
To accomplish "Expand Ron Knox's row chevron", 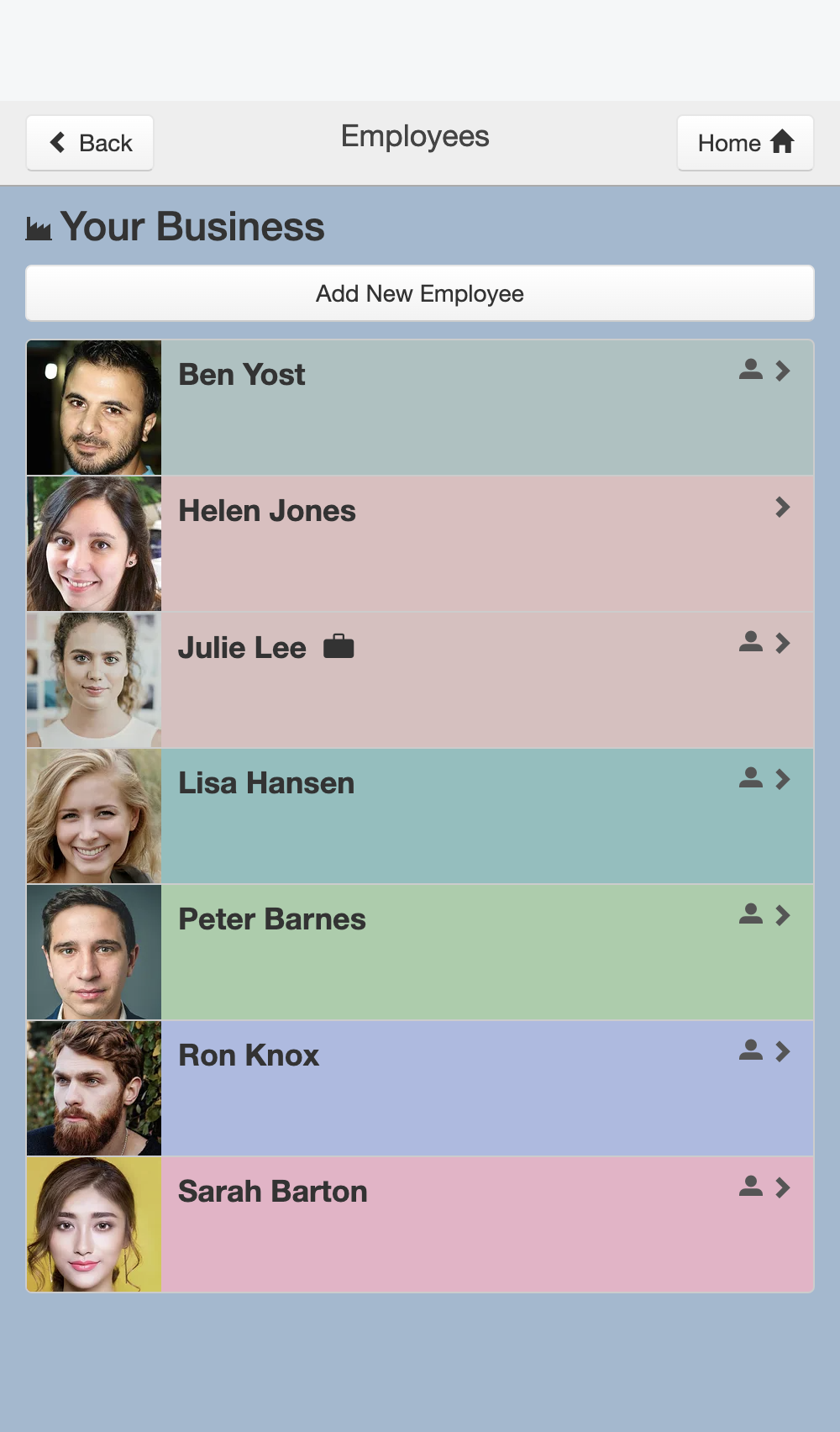I will click(783, 1051).
